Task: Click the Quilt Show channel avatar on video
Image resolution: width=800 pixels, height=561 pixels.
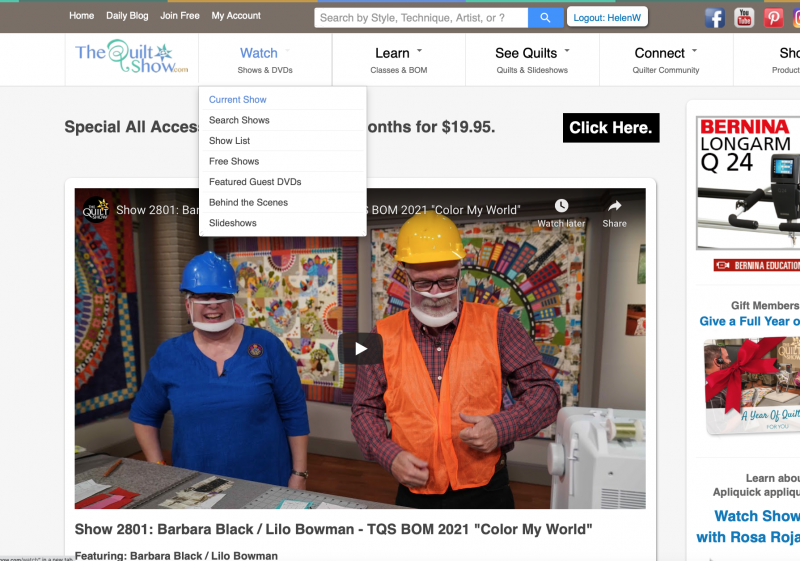Action: (96, 209)
